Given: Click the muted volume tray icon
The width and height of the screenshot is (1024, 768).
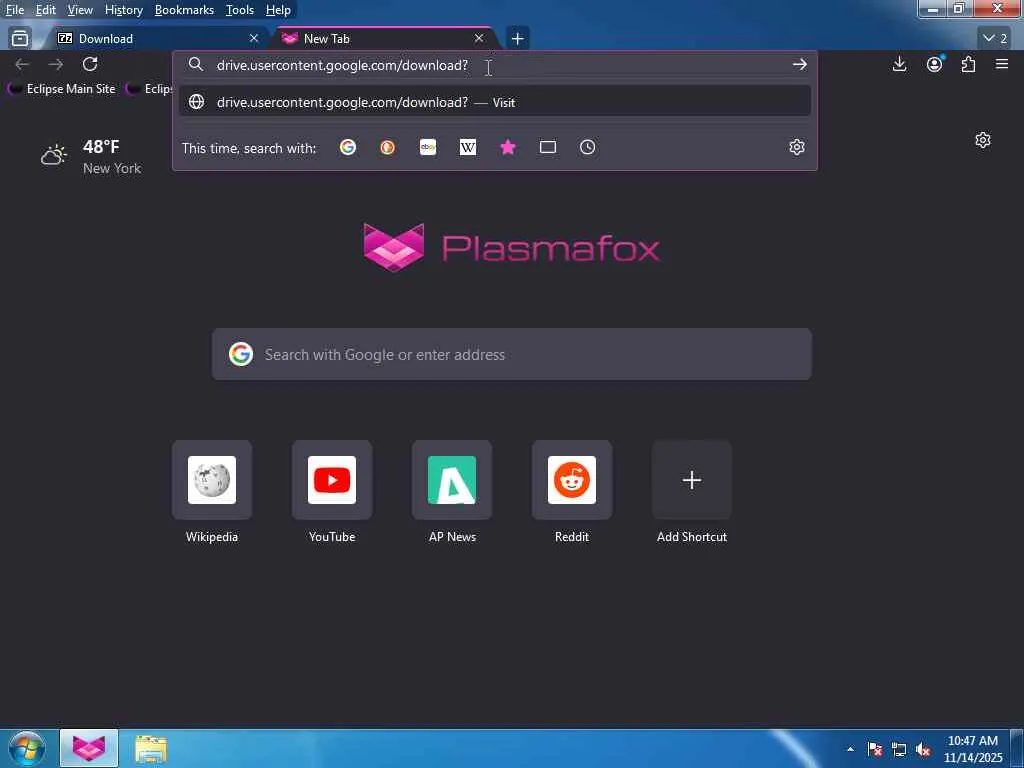Looking at the screenshot, I should click(923, 749).
